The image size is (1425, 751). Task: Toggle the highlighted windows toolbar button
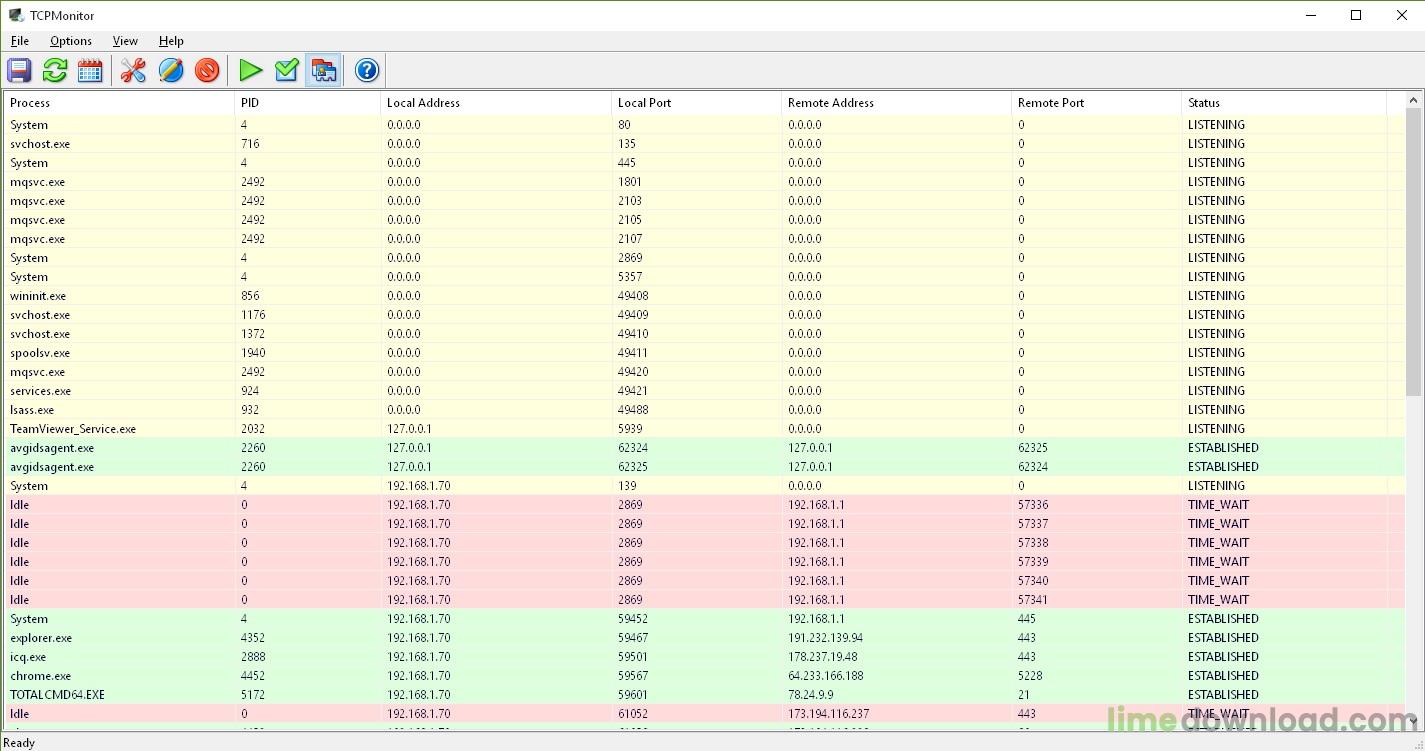click(x=323, y=70)
